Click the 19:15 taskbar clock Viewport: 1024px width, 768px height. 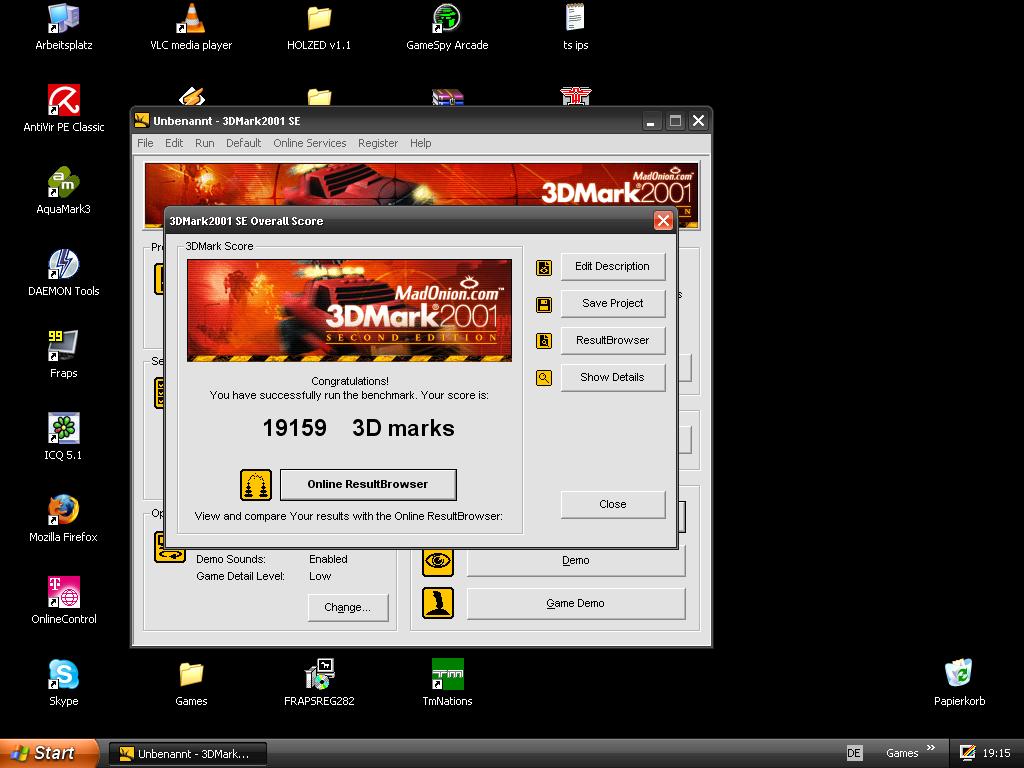(x=996, y=753)
